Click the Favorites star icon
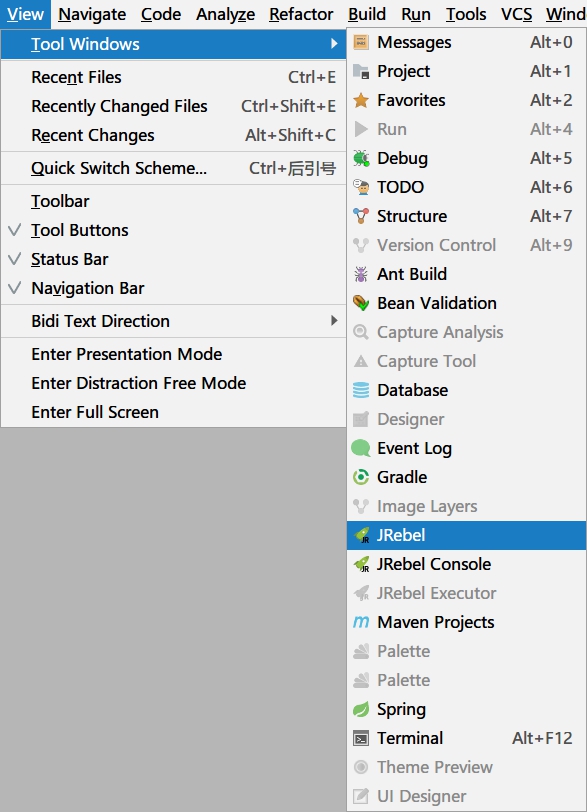The width and height of the screenshot is (587, 812). tap(361, 100)
